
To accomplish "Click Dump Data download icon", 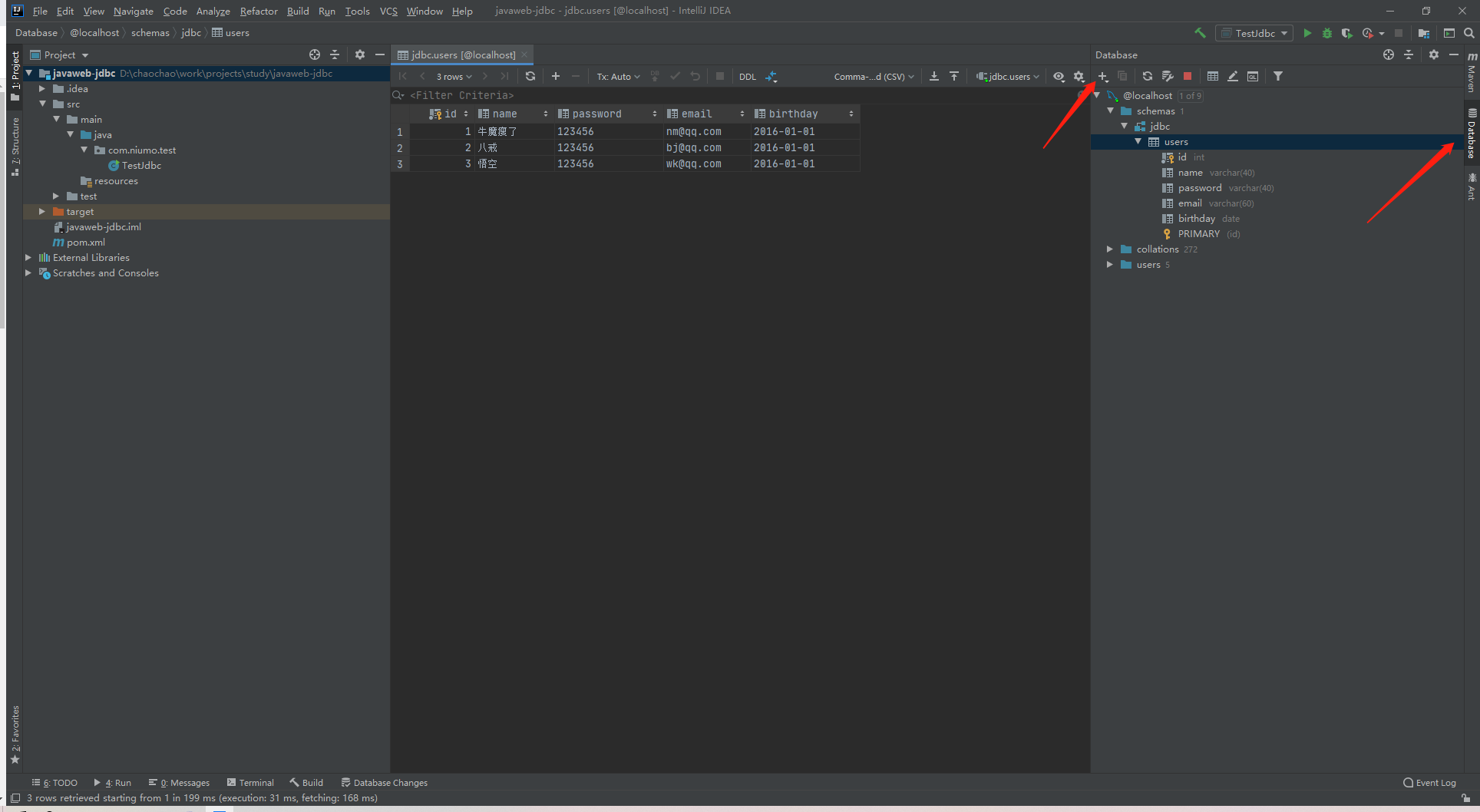I will point(934,76).
